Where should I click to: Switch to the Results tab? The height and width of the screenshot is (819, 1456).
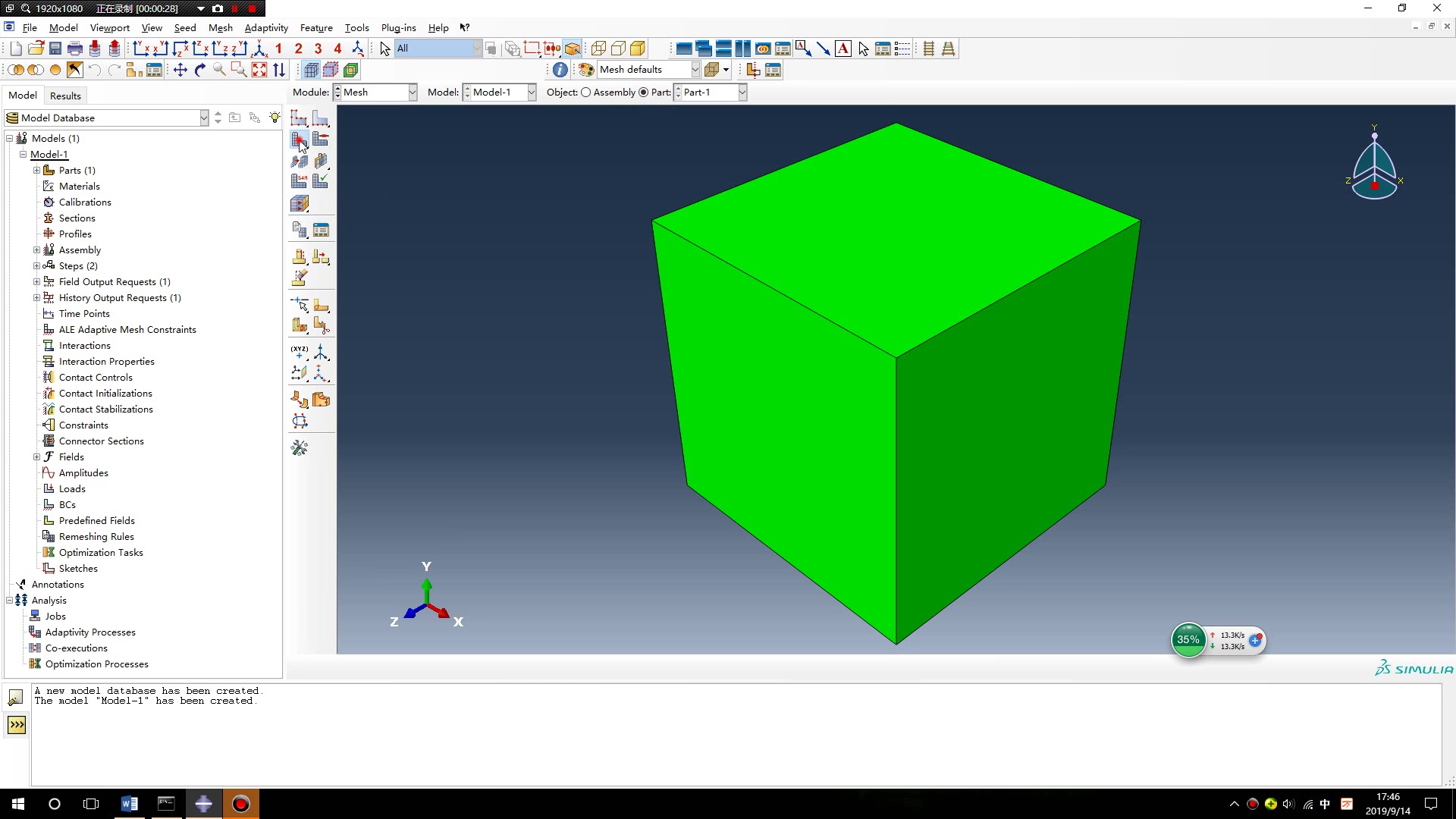(x=65, y=95)
